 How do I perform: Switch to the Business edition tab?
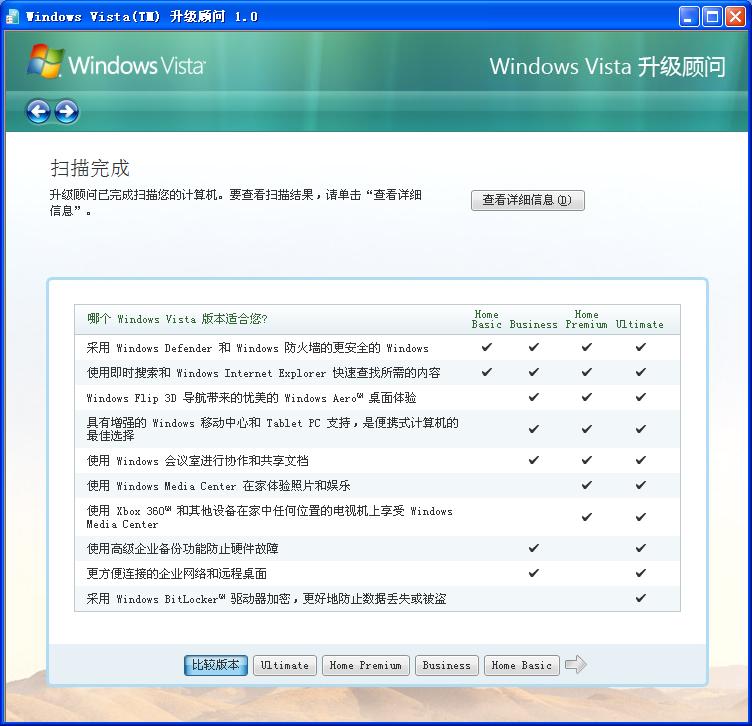pos(446,665)
